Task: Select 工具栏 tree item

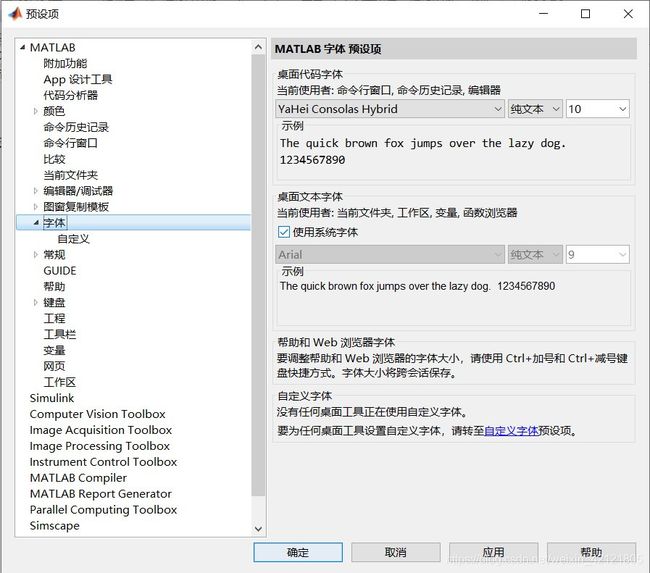Action: coord(60,334)
